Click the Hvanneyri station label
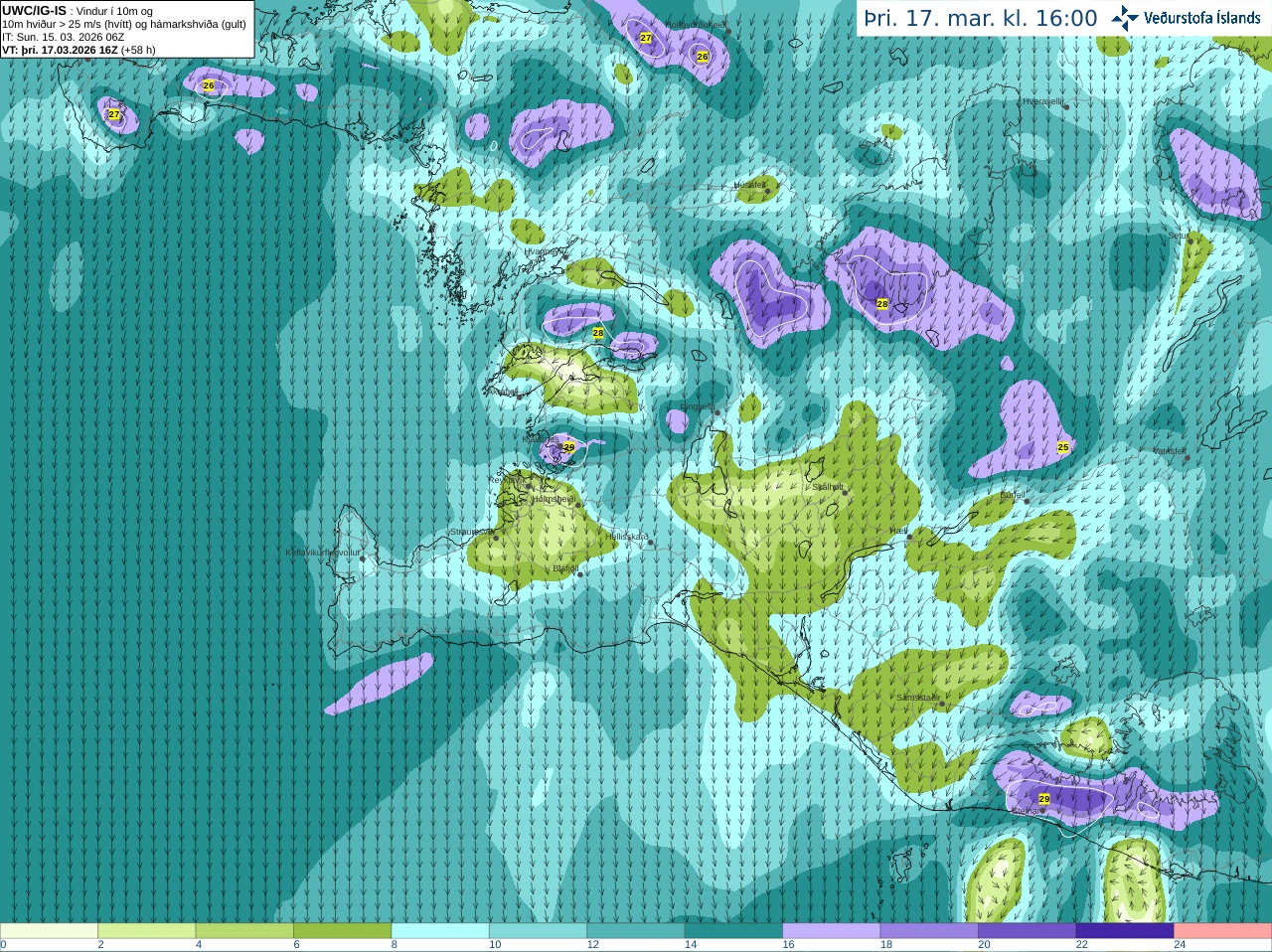 pos(543,252)
